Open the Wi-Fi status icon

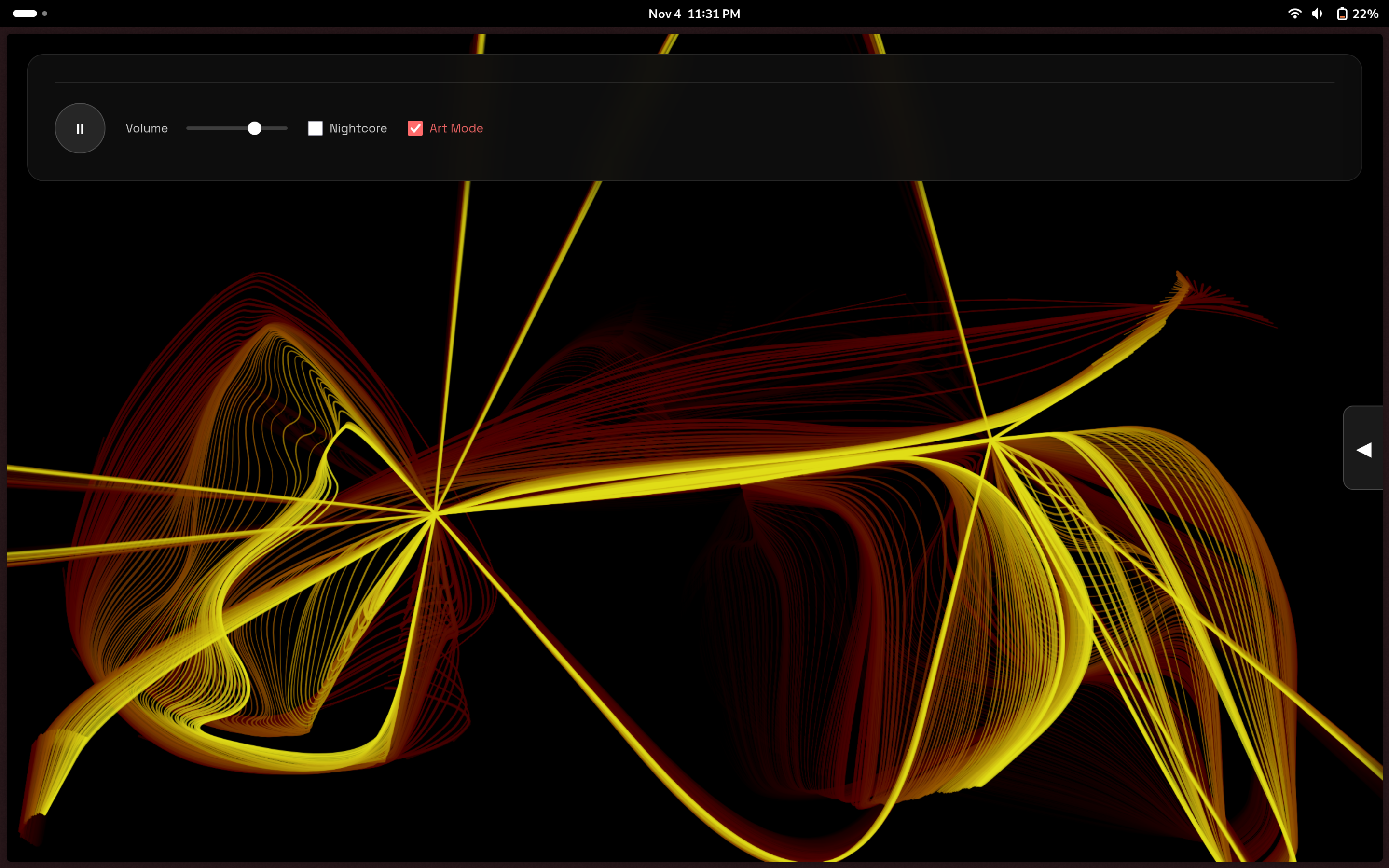click(1294, 13)
